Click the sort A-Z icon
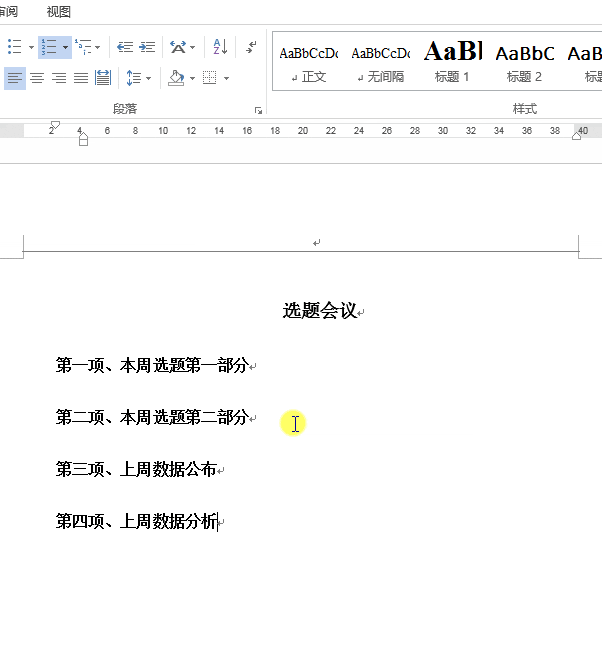The width and height of the screenshot is (602, 664). click(220, 47)
